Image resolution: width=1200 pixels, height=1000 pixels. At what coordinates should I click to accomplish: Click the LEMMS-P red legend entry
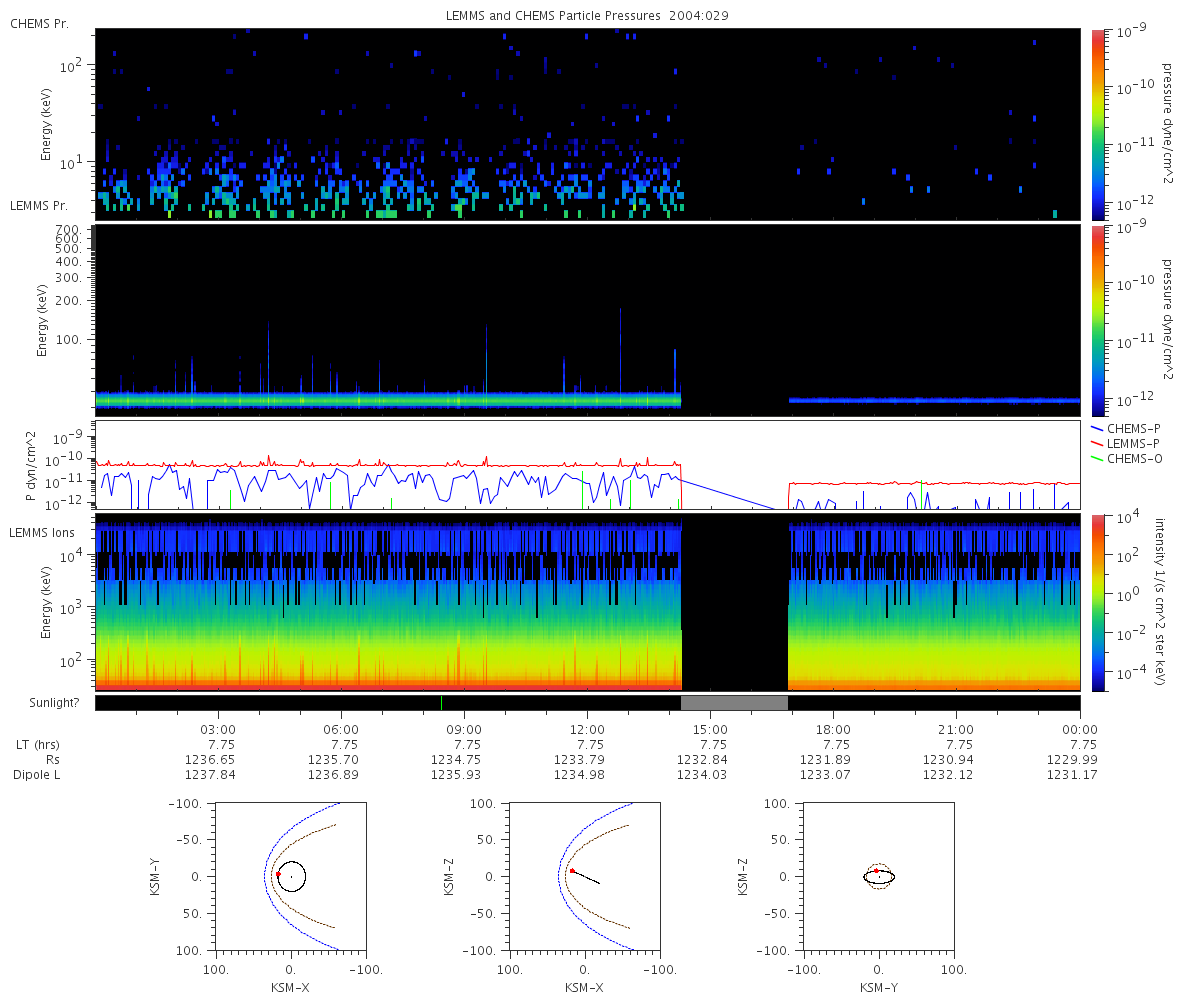pyautogui.click(x=1133, y=443)
